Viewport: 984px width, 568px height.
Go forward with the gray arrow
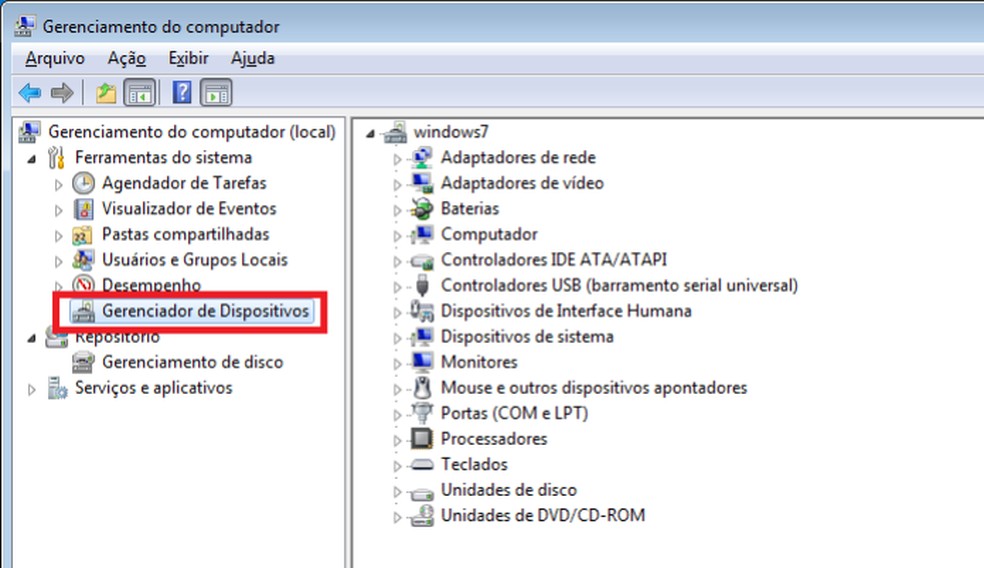pos(62,94)
